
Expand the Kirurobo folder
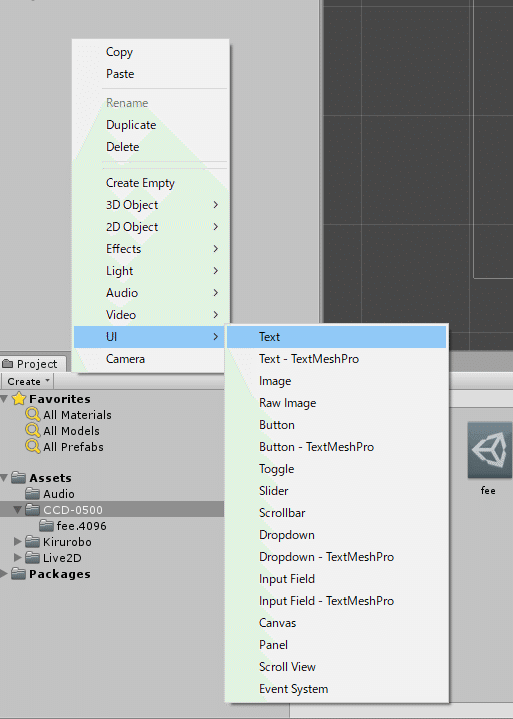point(18,542)
